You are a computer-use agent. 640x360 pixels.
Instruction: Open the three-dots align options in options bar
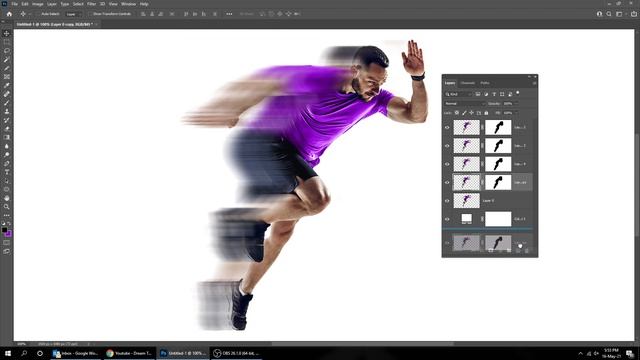click(229, 14)
